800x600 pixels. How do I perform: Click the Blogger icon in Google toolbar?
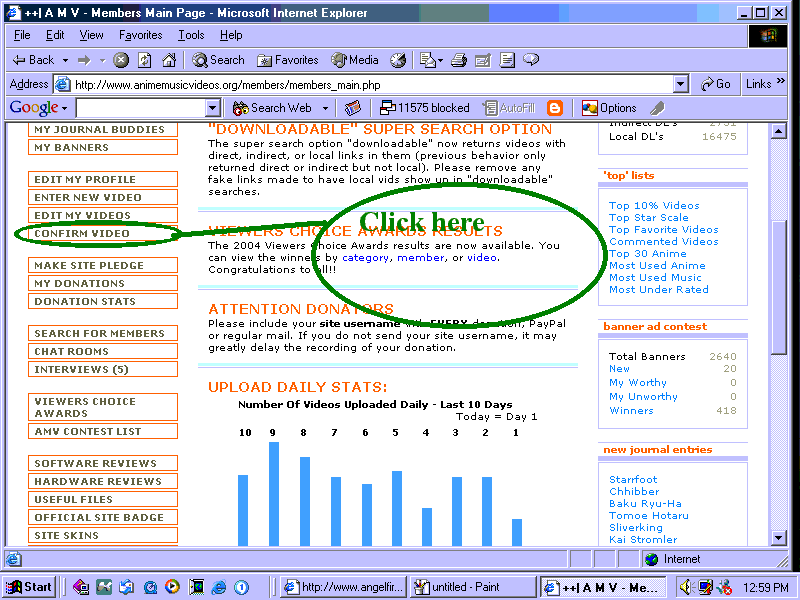pos(555,108)
